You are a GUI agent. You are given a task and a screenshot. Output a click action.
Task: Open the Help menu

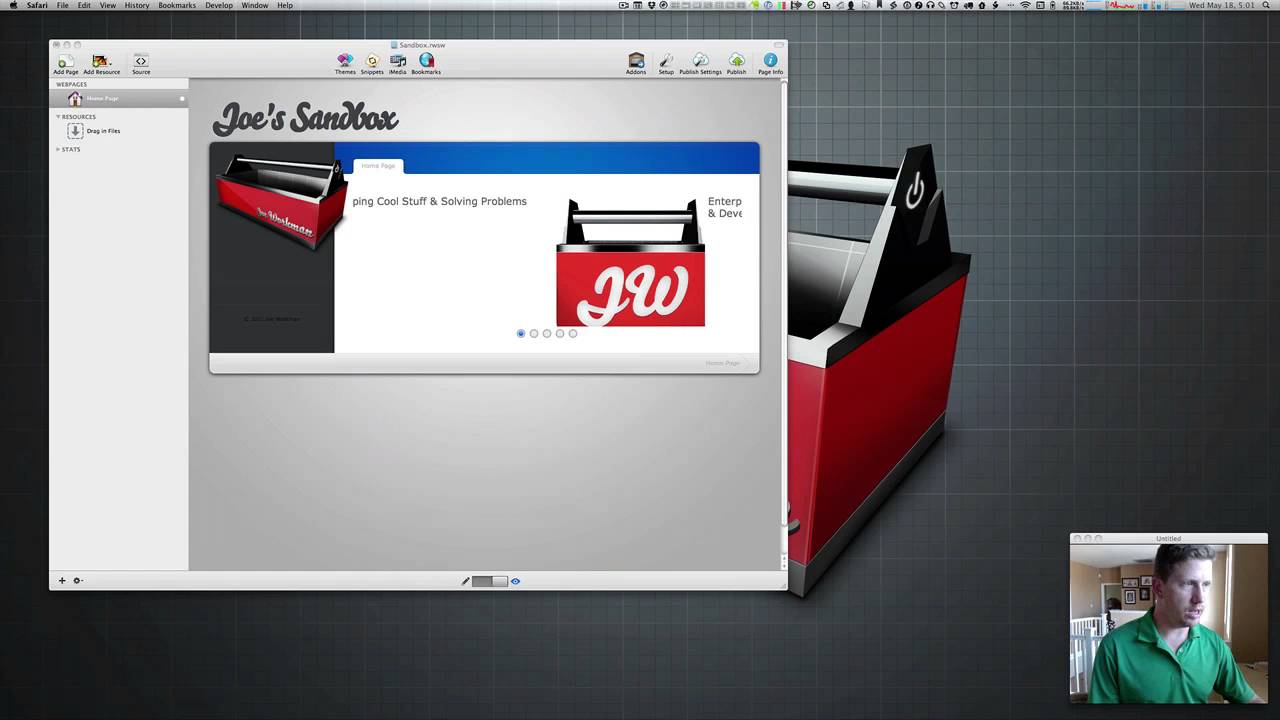285,5
